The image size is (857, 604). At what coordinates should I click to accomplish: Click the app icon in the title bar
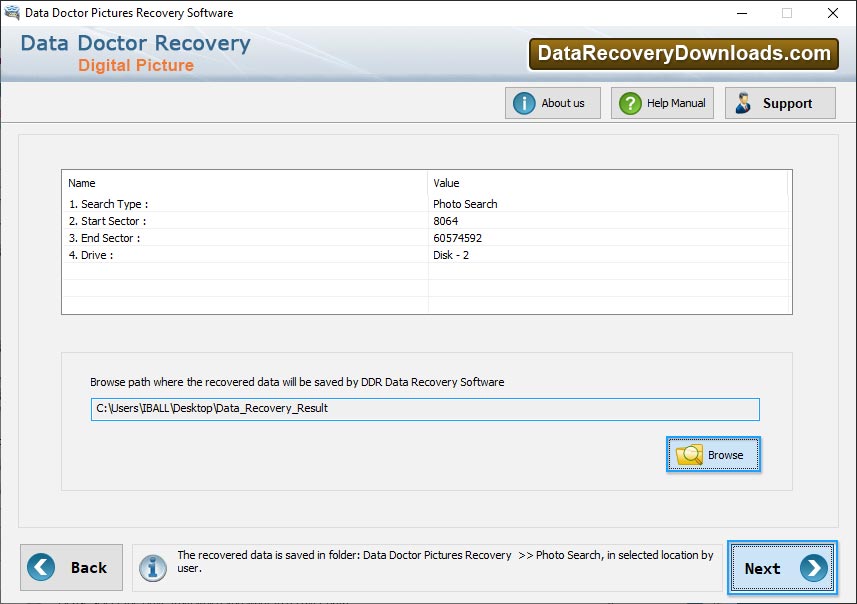click(x=12, y=12)
